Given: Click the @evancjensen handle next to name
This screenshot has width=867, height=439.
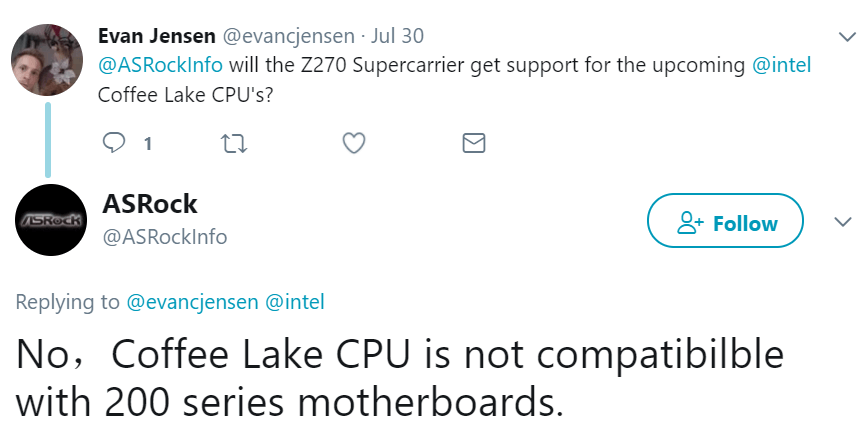Looking at the screenshot, I should coord(288,36).
